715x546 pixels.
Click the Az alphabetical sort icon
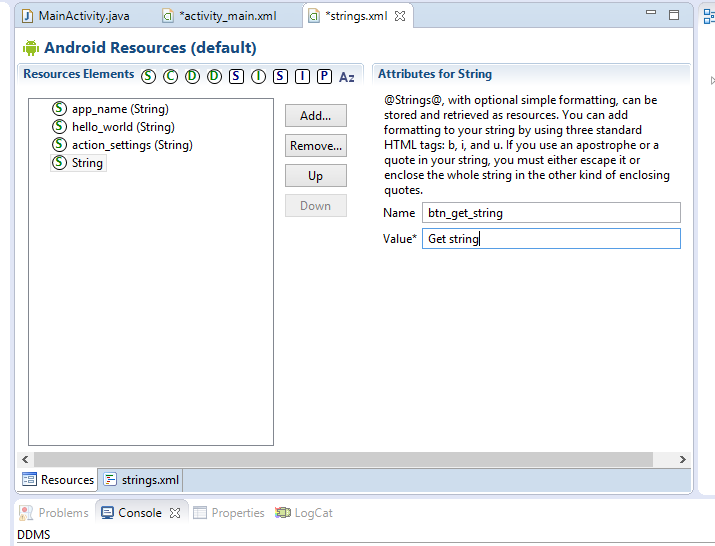[x=347, y=77]
